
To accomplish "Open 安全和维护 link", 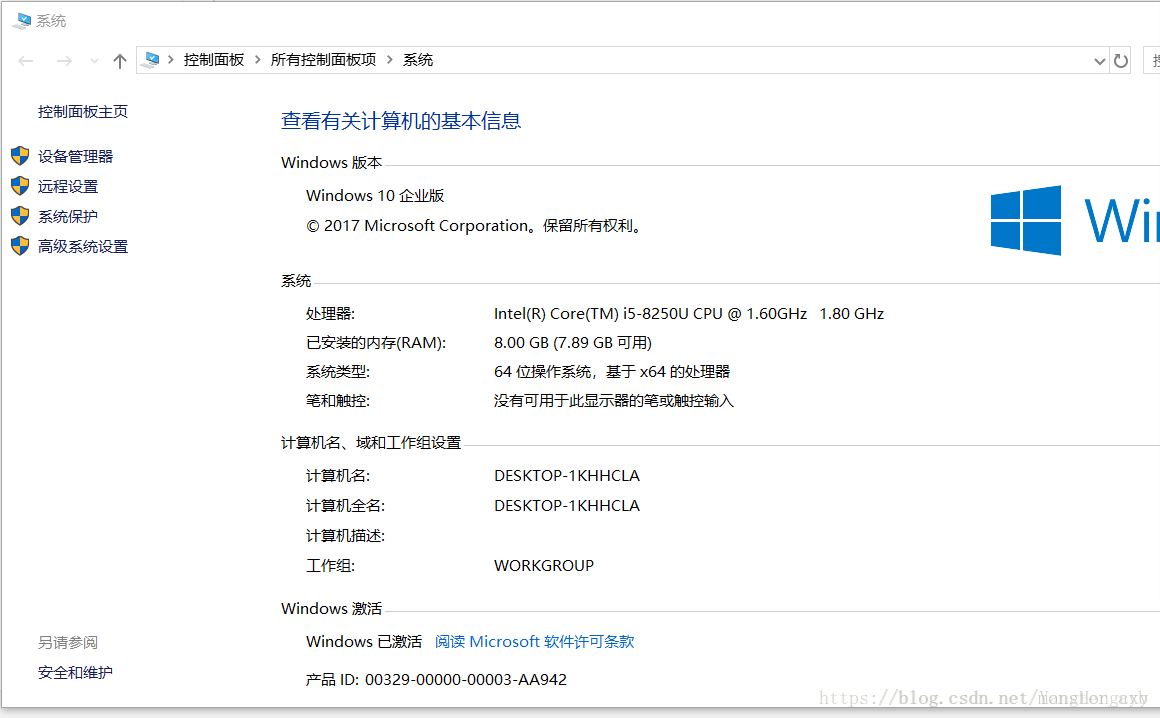I will click(75, 673).
